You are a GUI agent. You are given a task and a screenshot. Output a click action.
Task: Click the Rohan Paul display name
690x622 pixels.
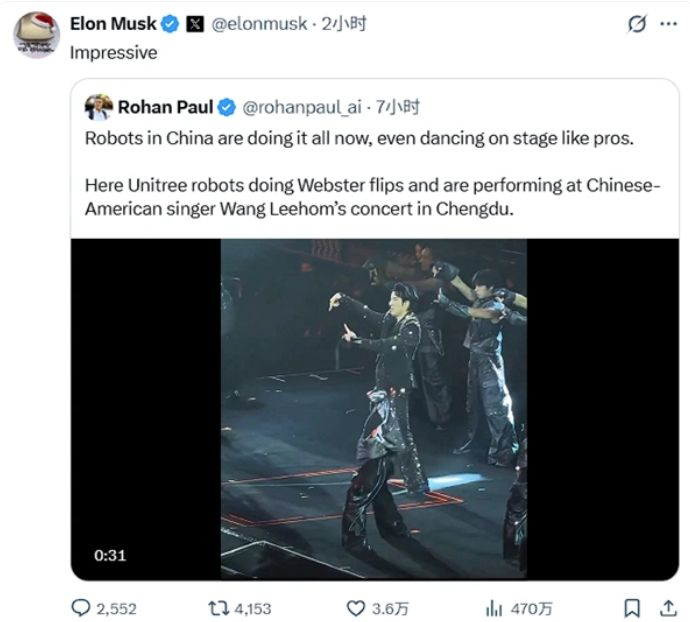point(165,107)
